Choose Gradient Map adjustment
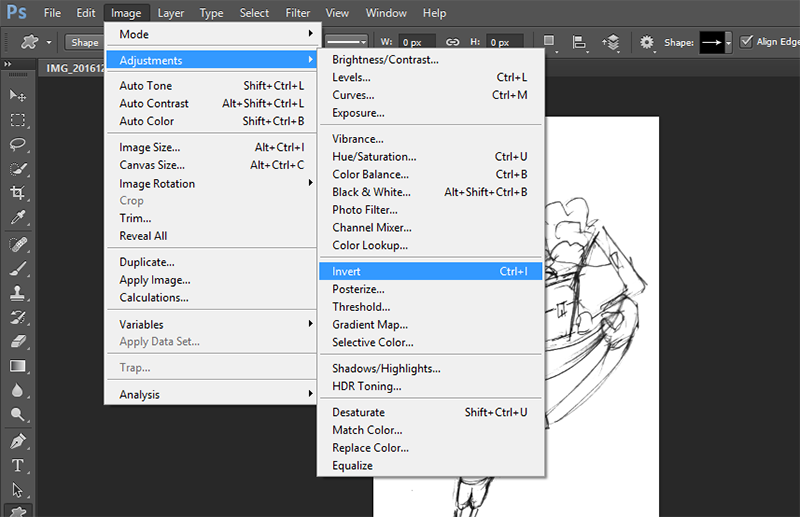Screen dimensions: 800x517 (x=431, y=325)
